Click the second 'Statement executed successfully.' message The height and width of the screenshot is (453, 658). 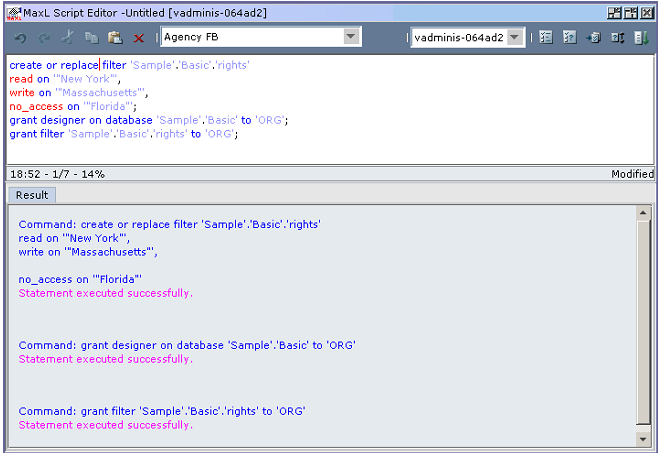point(106,359)
